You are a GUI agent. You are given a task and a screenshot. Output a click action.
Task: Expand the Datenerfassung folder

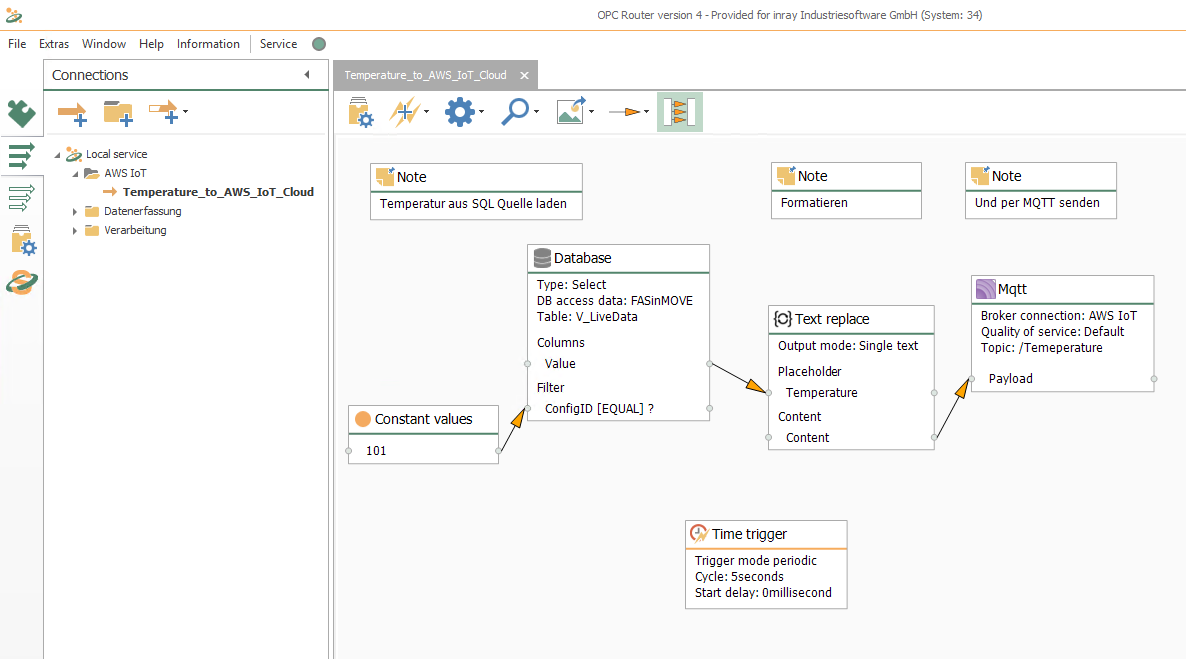(74, 211)
